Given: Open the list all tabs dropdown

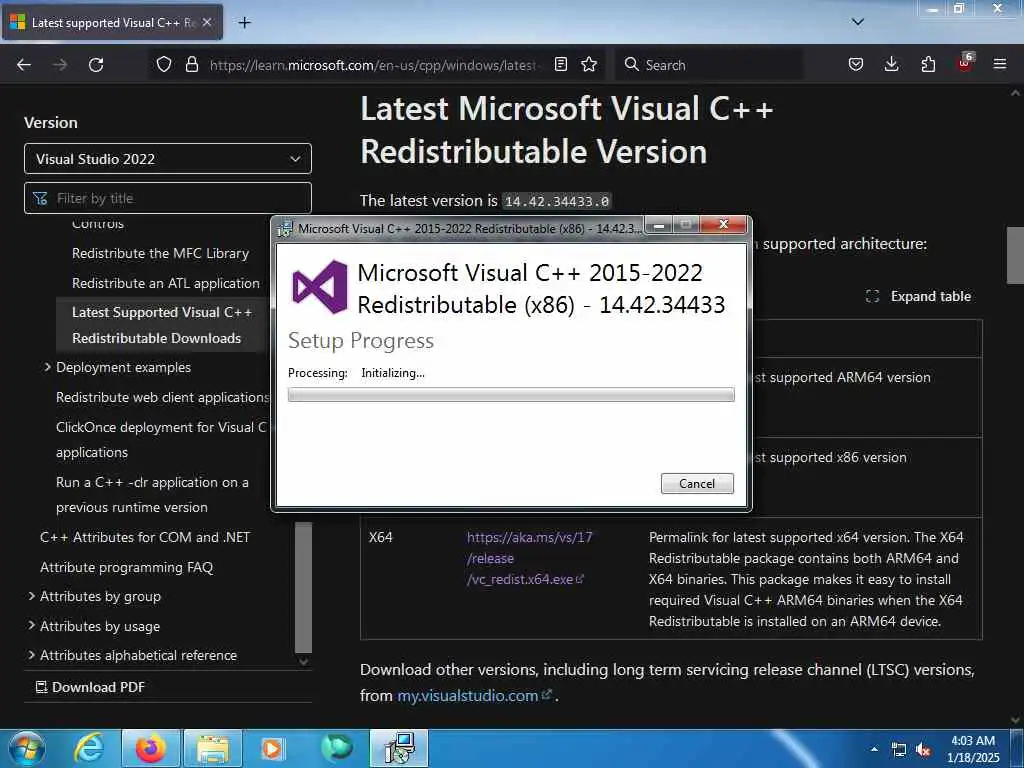Looking at the screenshot, I should 857,22.
